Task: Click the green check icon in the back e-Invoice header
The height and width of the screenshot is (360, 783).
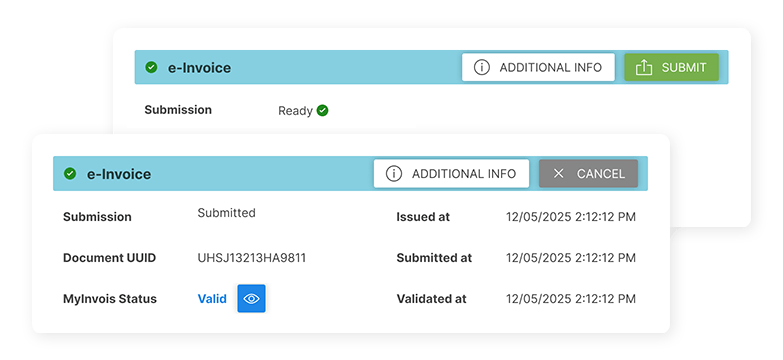Action: [x=151, y=67]
